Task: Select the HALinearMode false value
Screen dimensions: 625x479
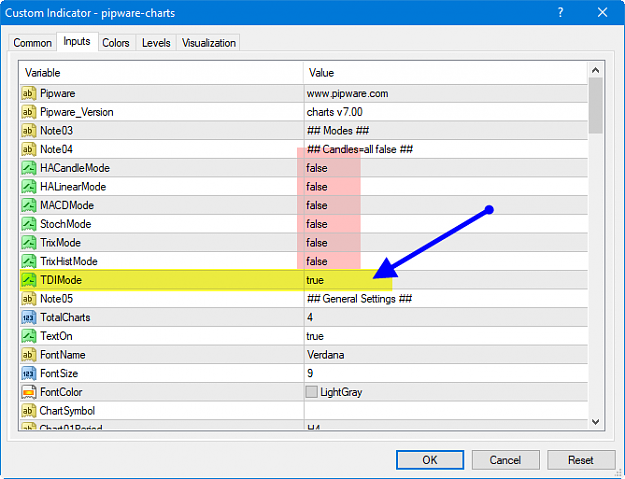Action: (317, 187)
